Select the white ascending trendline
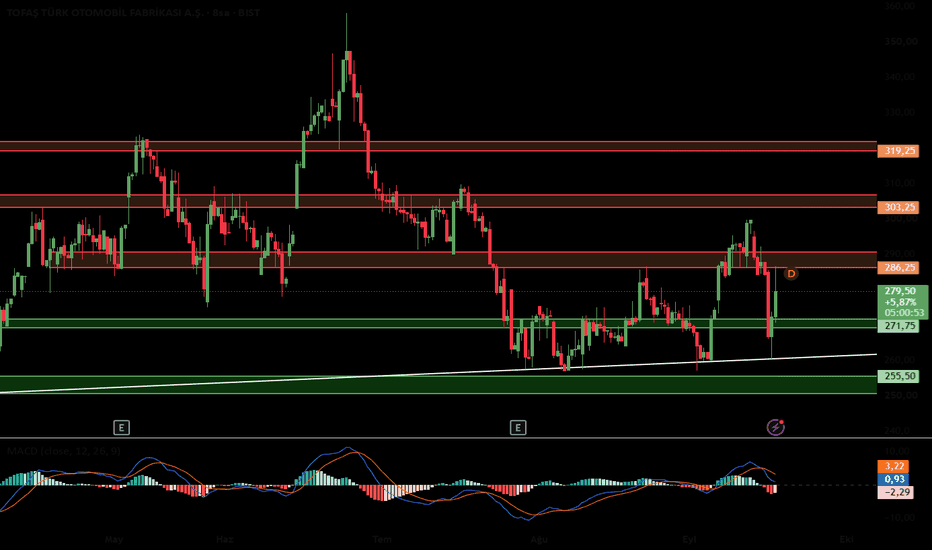Screen dimensions: 932x550 pyautogui.click(x=438, y=373)
